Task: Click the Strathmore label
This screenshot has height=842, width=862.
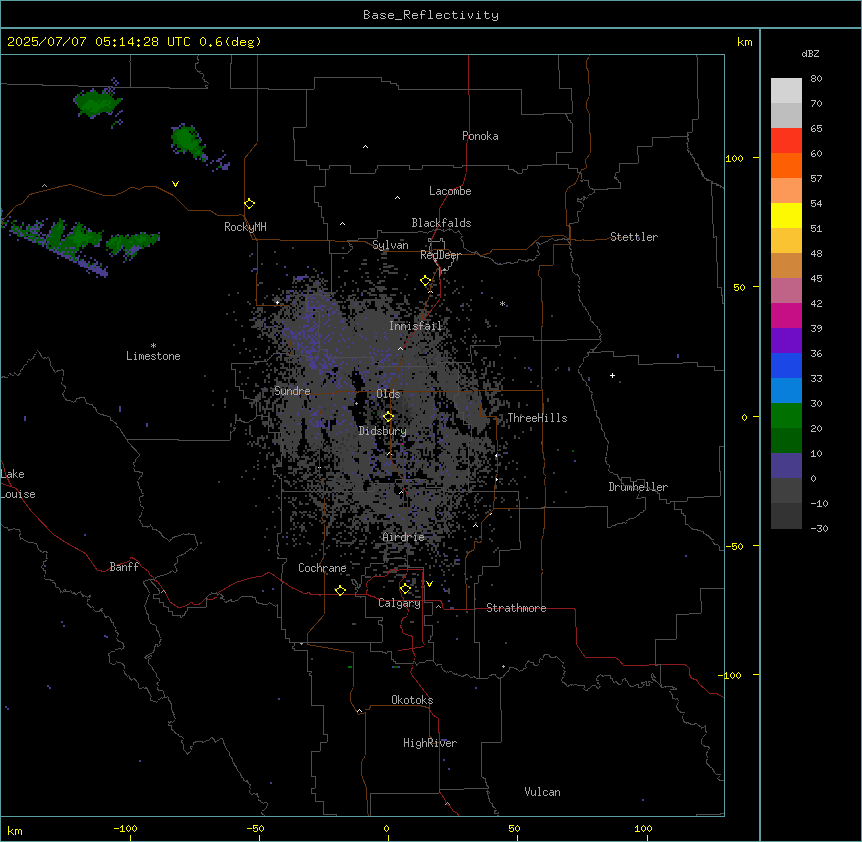Action: 516,608
